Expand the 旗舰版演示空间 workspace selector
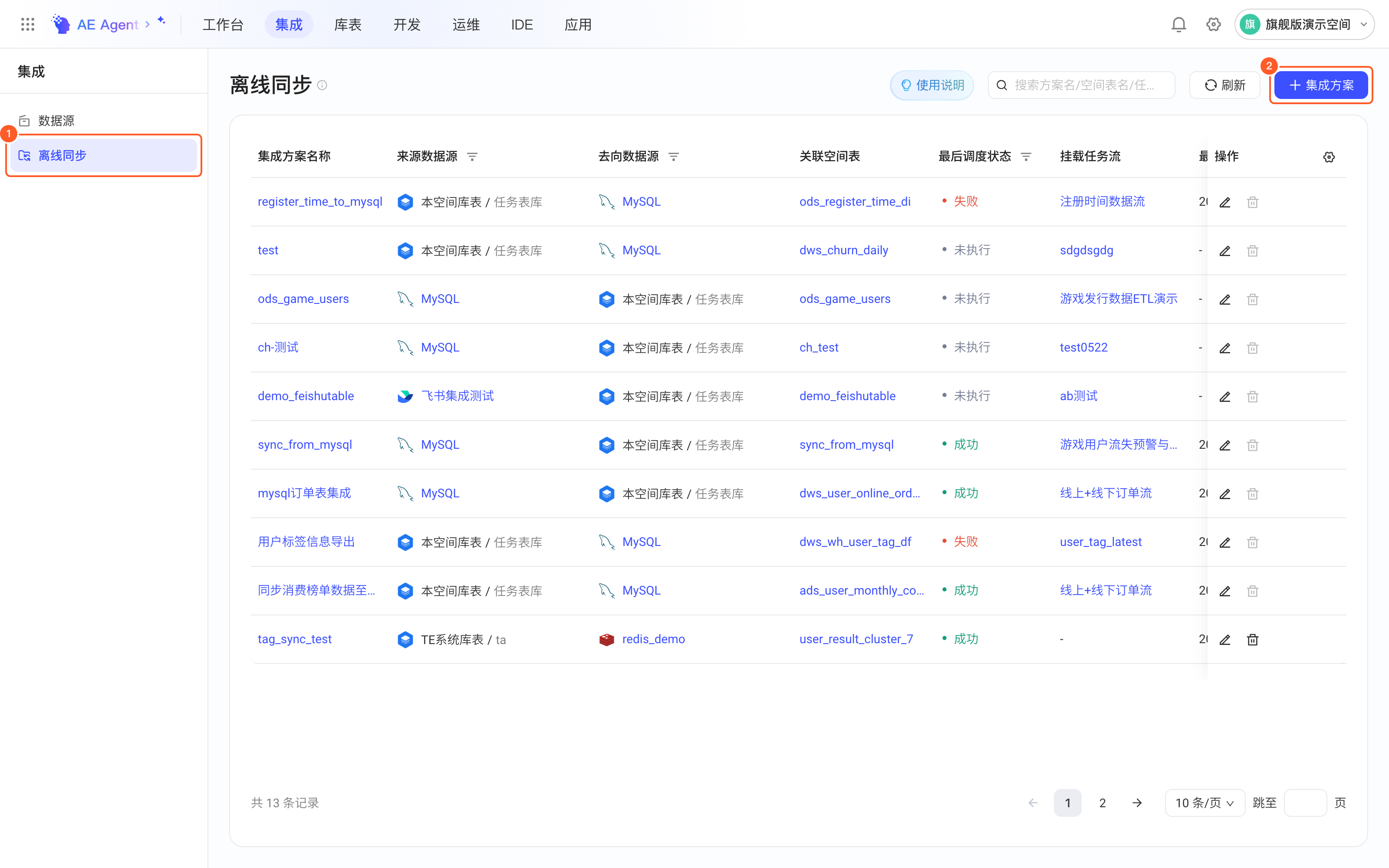Screen dimensions: 1389x868 click(x=1304, y=24)
